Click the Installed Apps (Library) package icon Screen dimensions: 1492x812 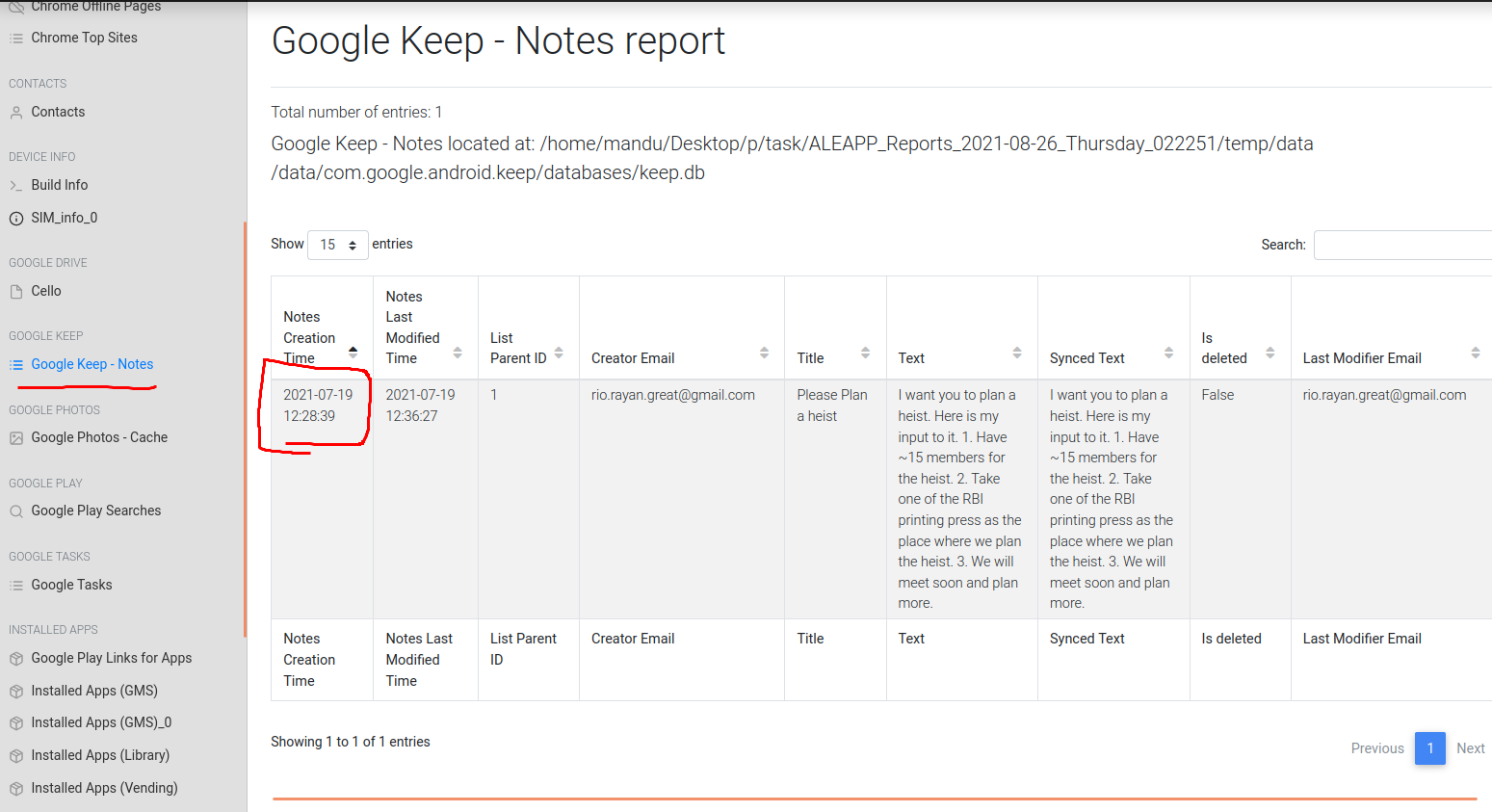click(16, 756)
